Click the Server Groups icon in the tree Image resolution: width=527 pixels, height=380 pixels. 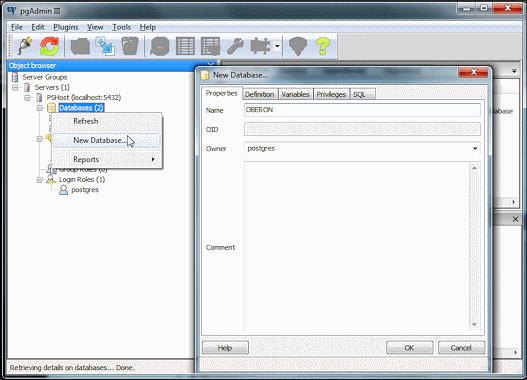pos(15,77)
